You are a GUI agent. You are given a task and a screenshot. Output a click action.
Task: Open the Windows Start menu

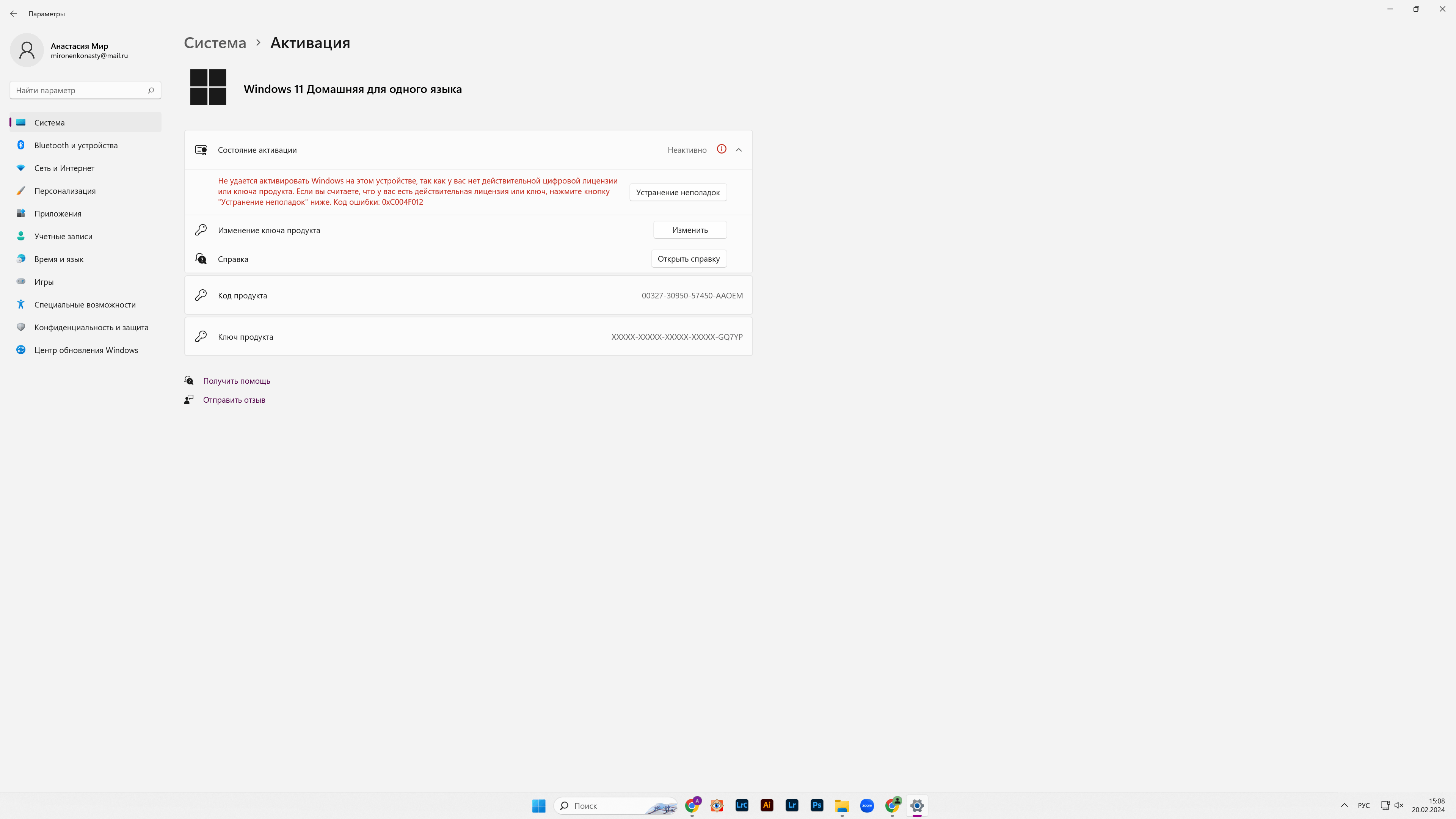[539, 805]
